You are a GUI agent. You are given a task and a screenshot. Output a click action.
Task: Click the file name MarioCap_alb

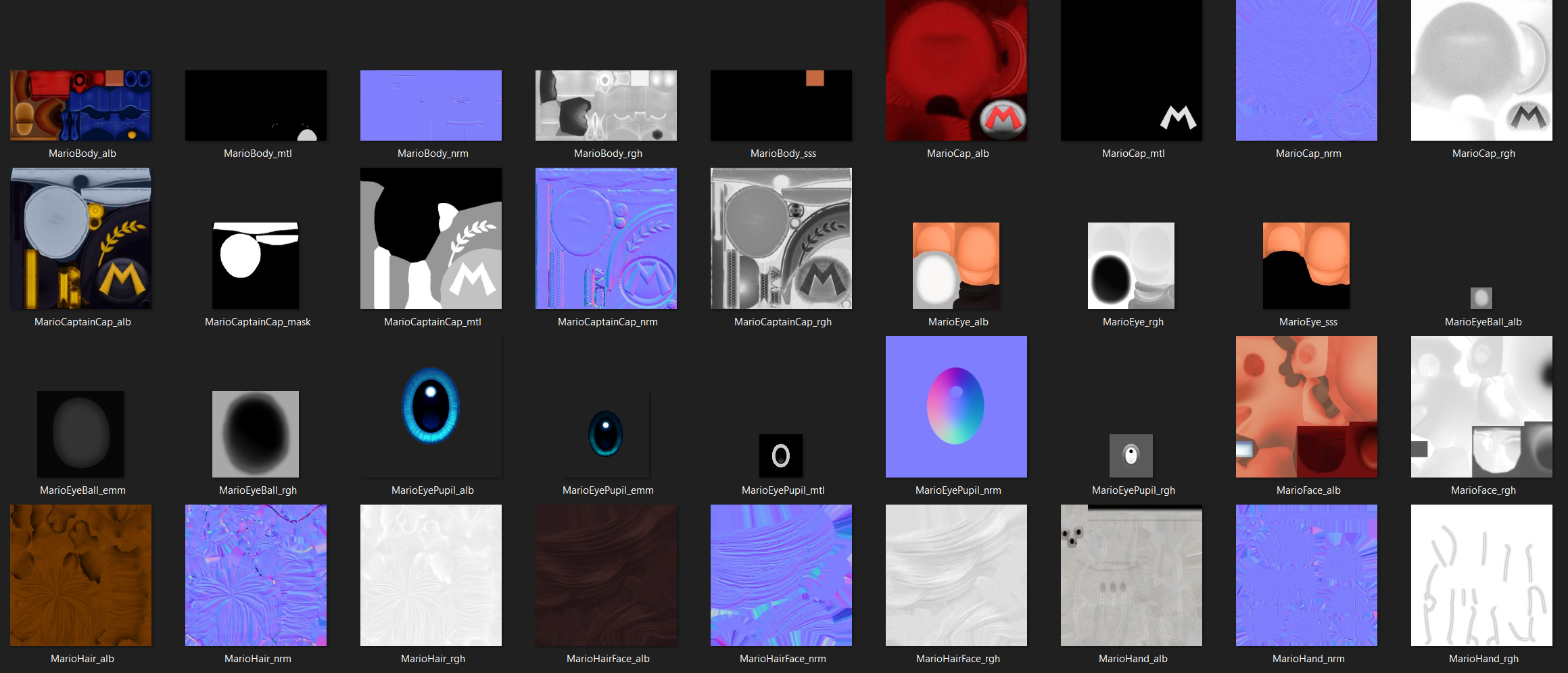[x=958, y=154]
